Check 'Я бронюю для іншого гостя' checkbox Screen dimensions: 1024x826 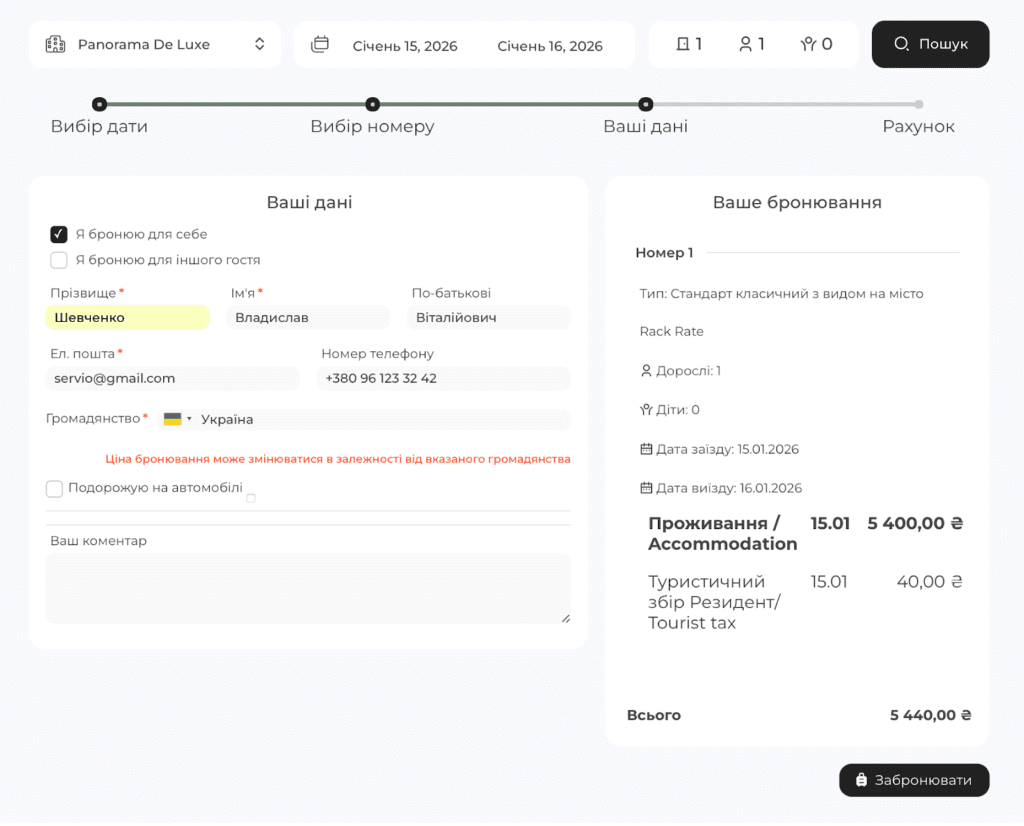[x=59, y=260]
